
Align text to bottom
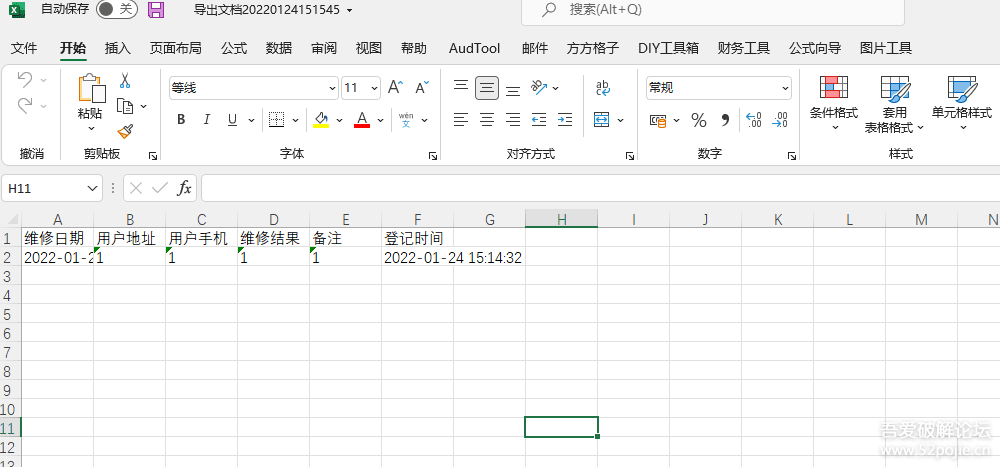coord(513,90)
